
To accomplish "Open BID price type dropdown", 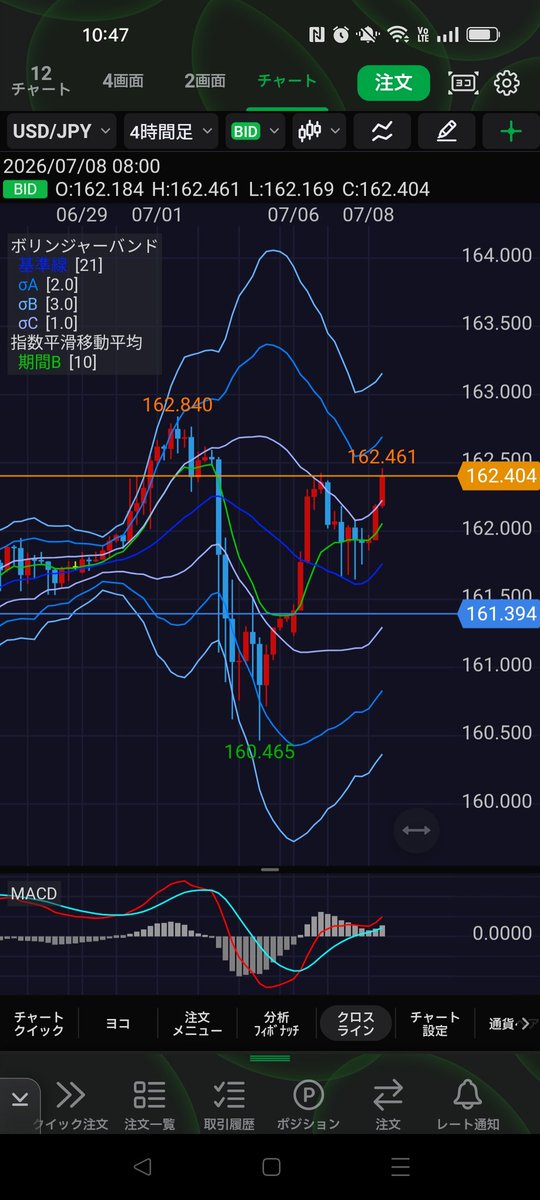I will 256,131.
